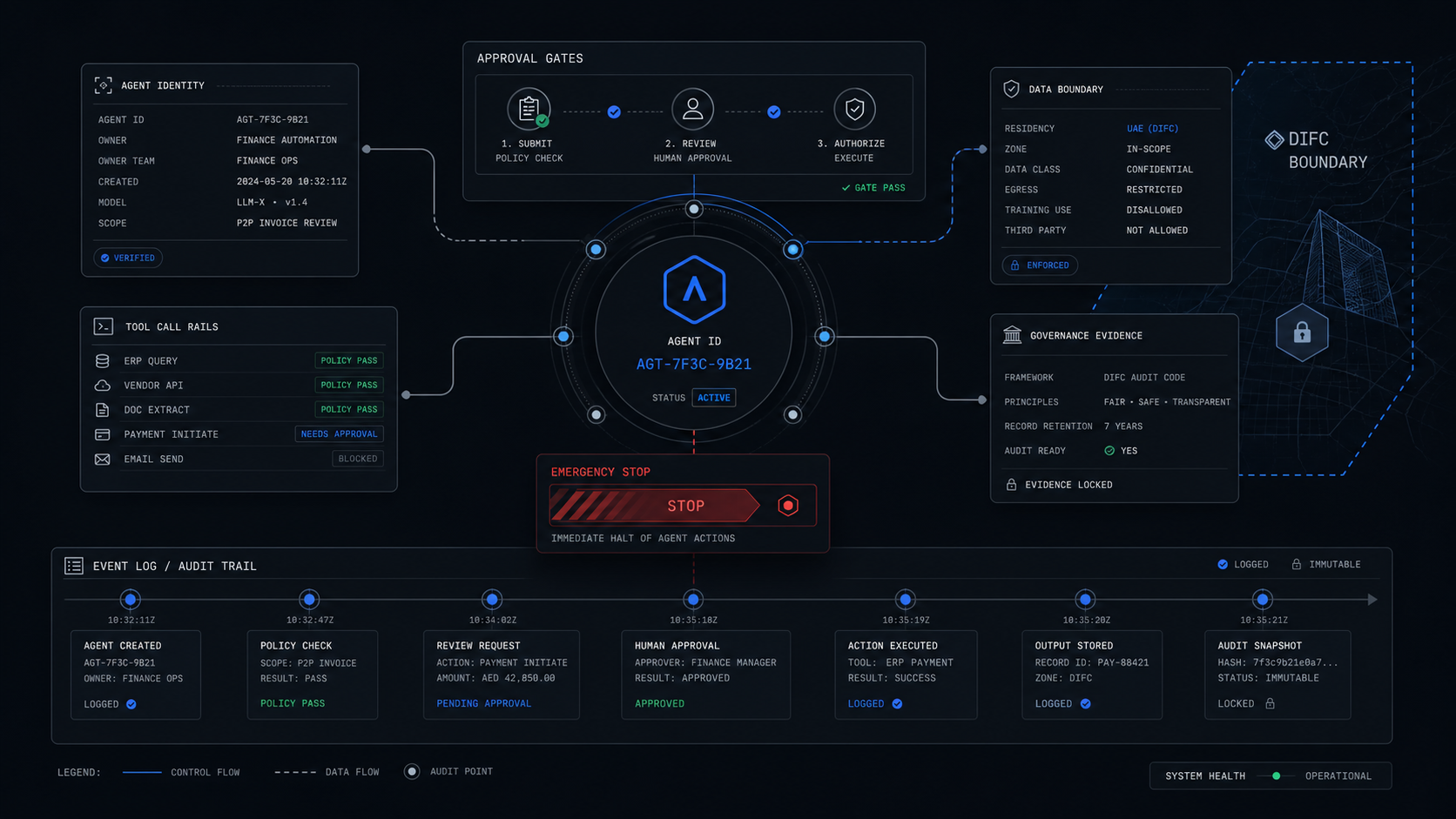Click the Enforced badge in Data Boundary
The height and width of the screenshot is (819, 1456).
pyautogui.click(x=1040, y=265)
